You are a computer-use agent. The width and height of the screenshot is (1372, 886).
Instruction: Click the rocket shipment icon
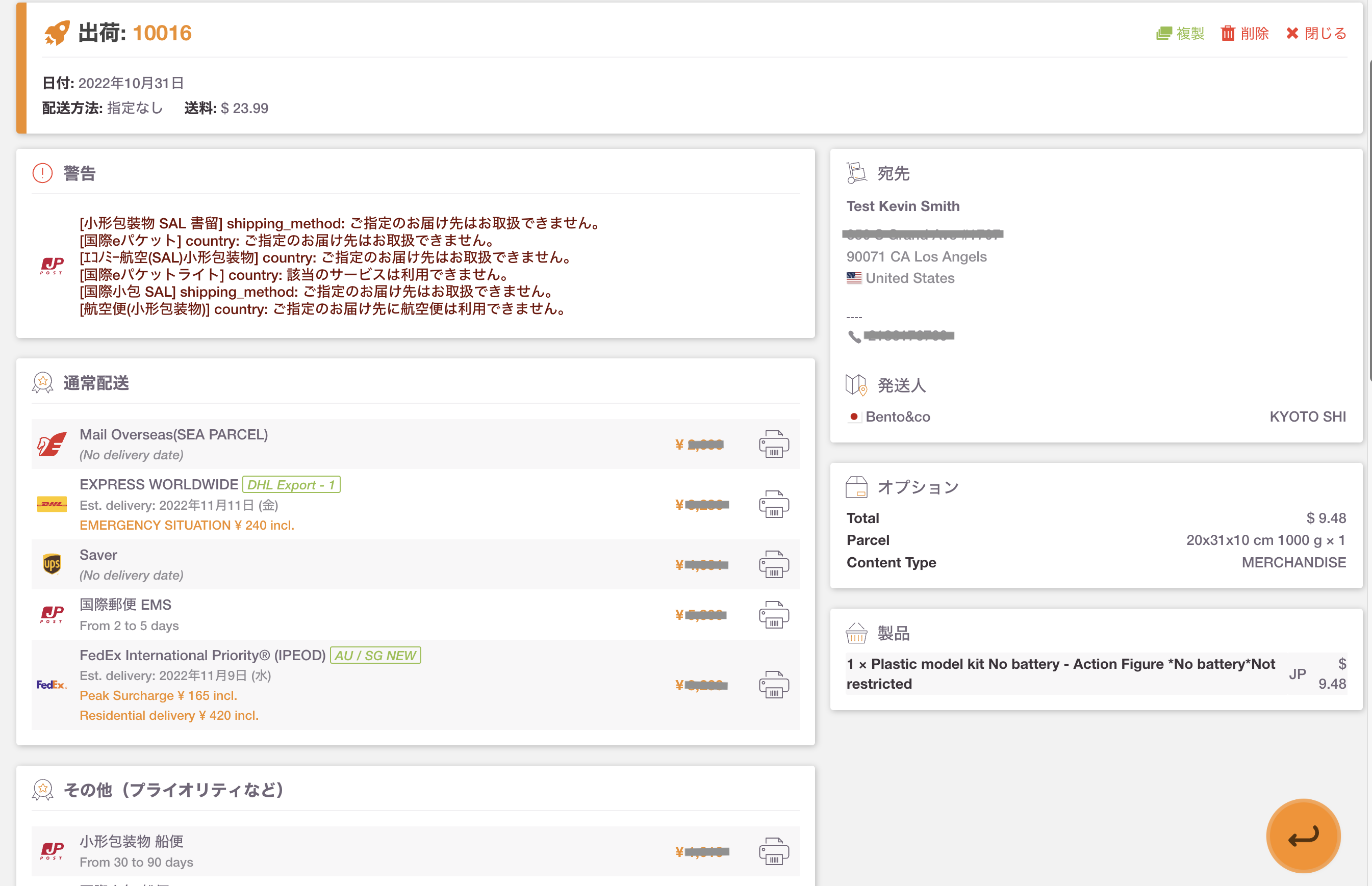click(x=57, y=33)
